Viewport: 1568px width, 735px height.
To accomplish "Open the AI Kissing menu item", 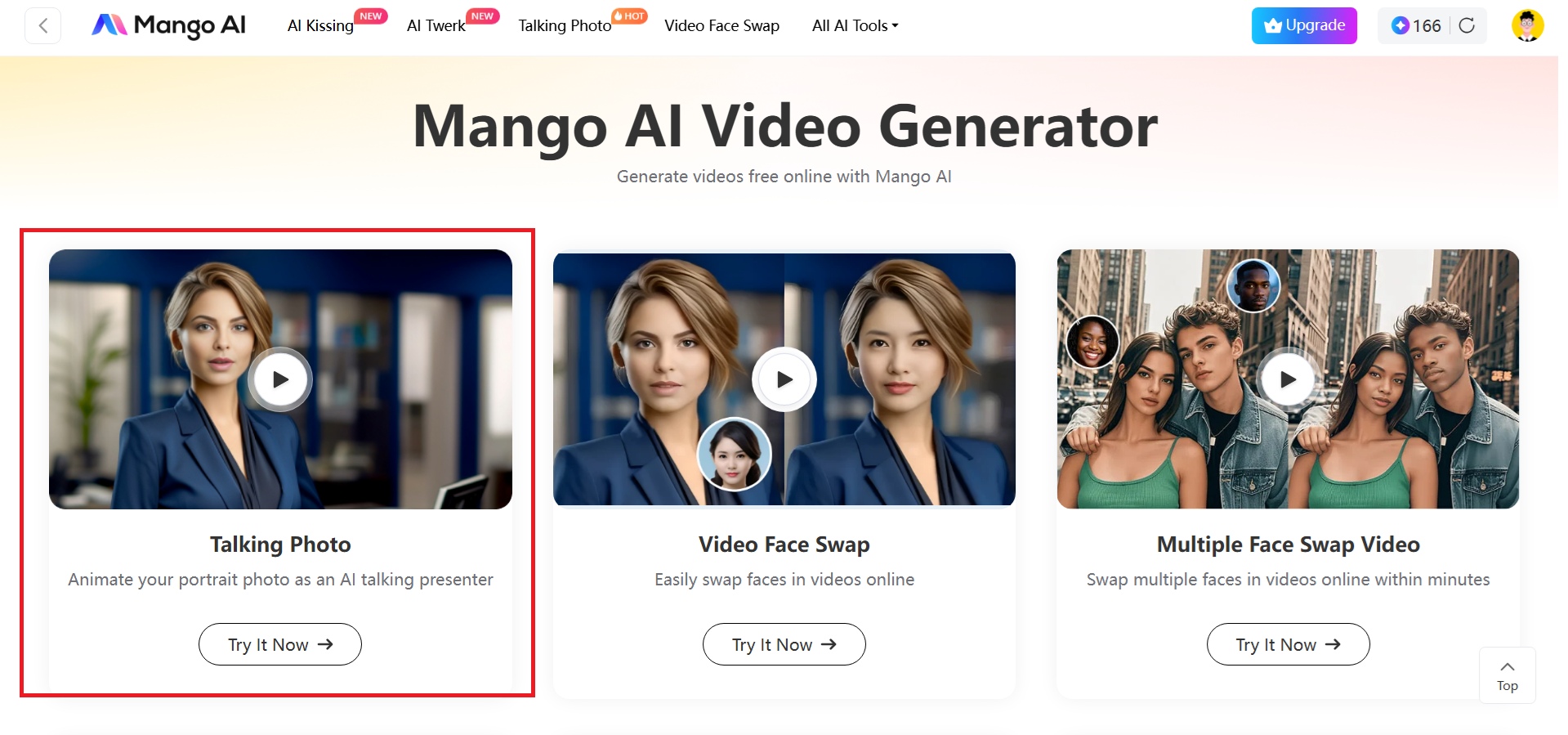I will point(320,25).
